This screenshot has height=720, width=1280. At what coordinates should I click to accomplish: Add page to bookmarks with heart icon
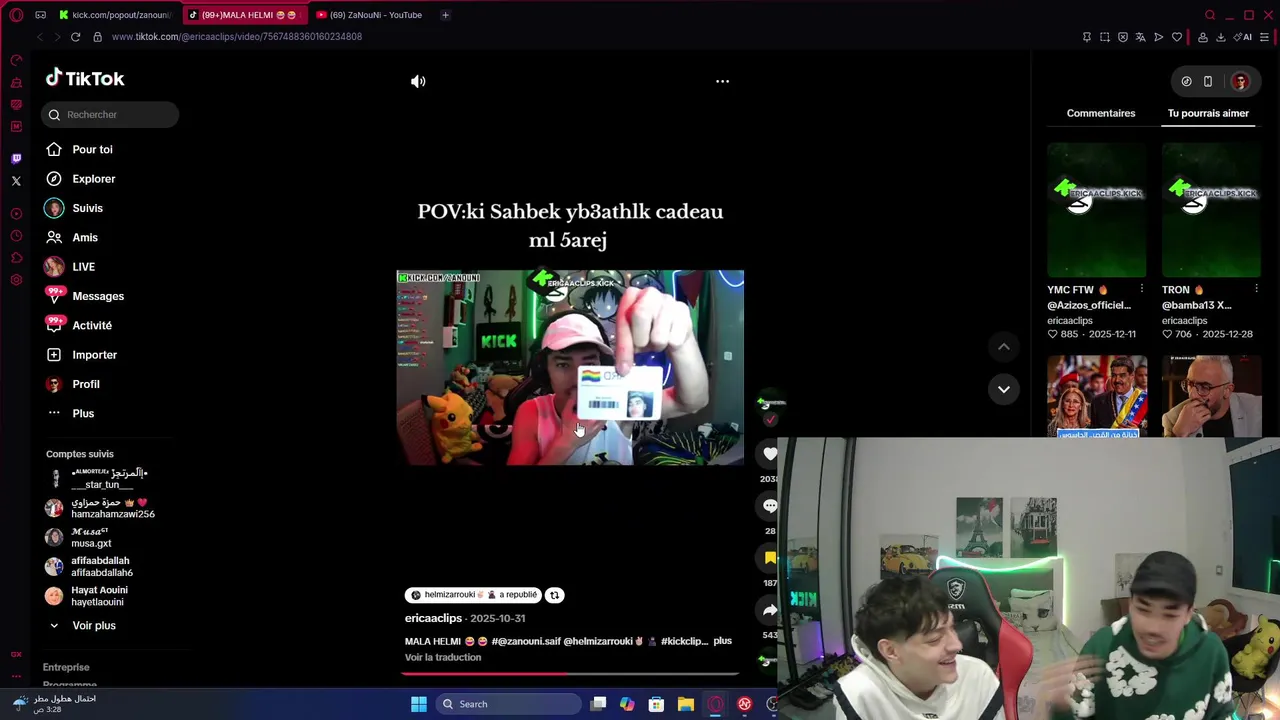(x=1177, y=37)
